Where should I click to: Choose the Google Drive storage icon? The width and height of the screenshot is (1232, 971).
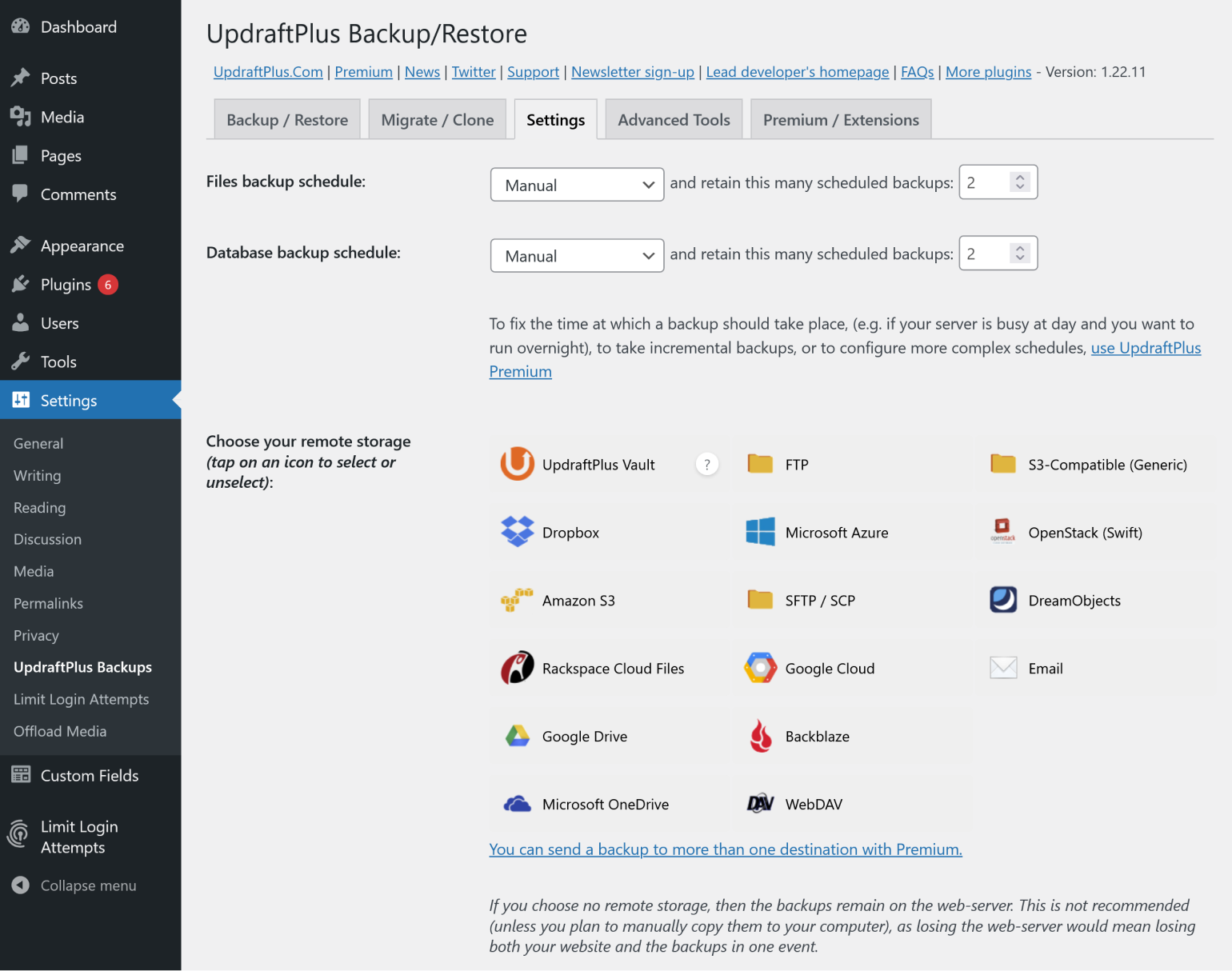(x=517, y=736)
